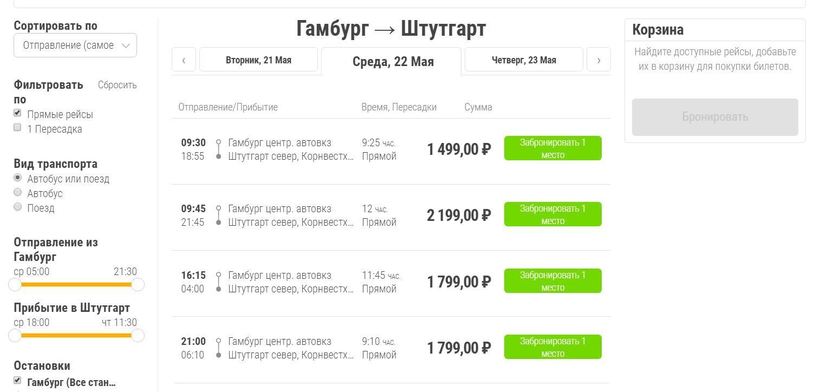Screen dimensions: 820x392
Task: Book one seat on 21:00 departure
Action: click(553, 347)
